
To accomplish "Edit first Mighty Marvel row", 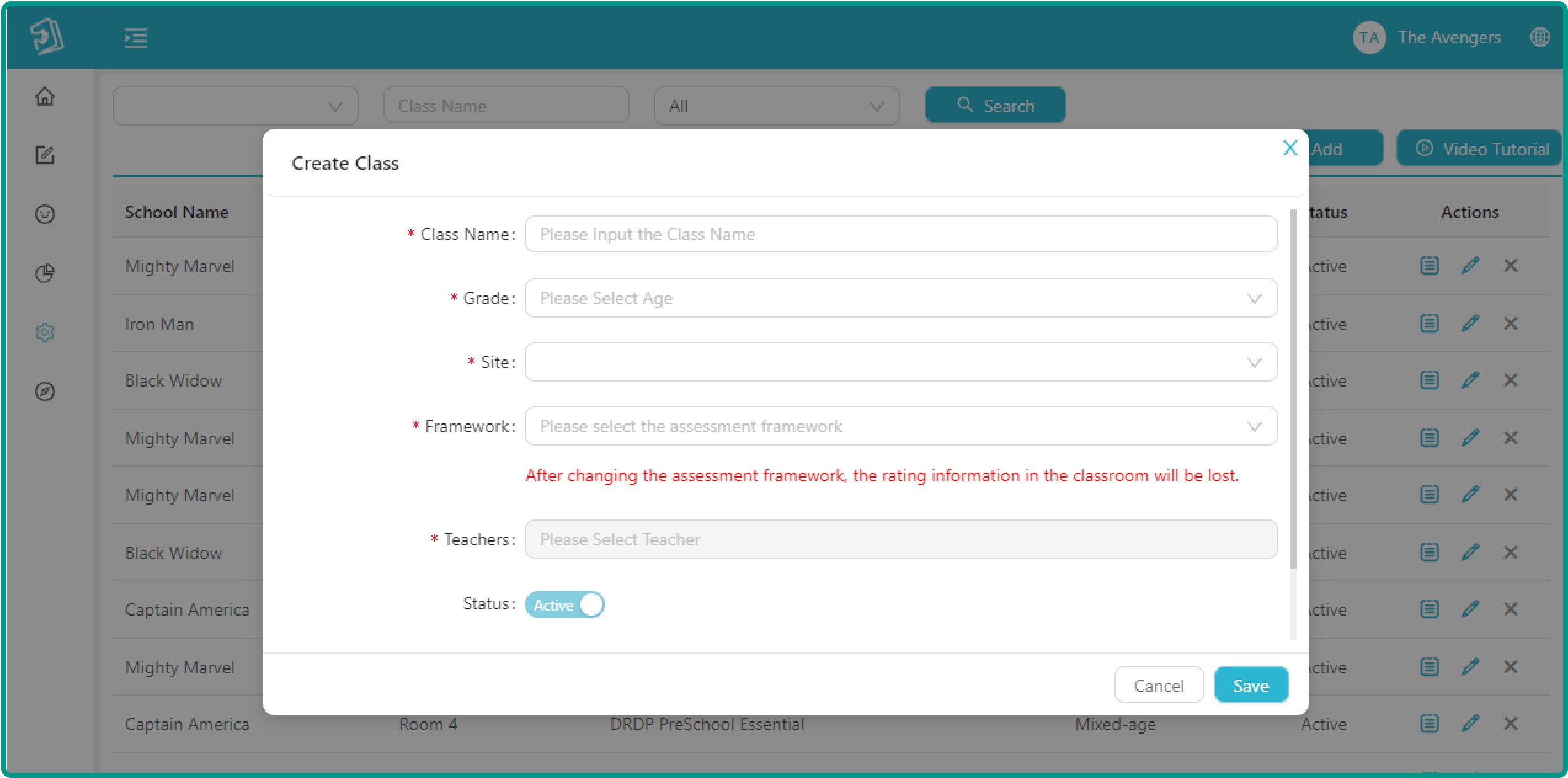I will tap(1470, 266).
